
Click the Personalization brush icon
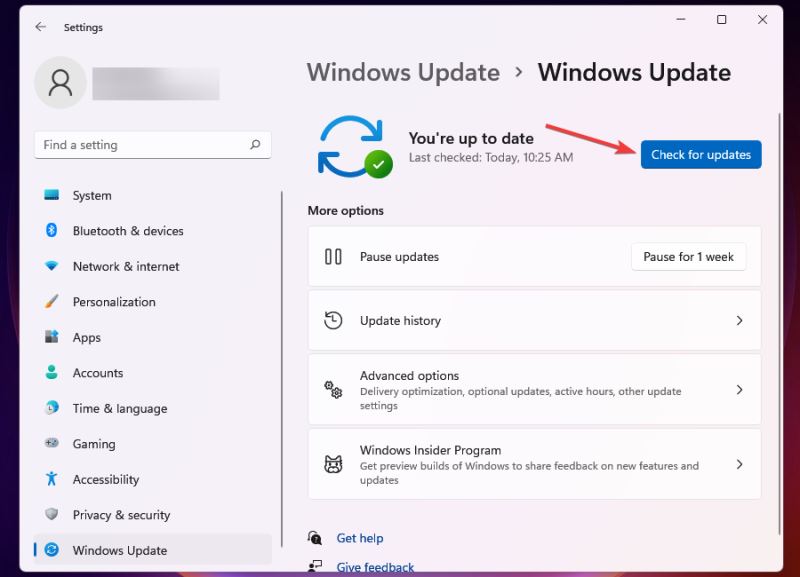[x=52, y=302]
